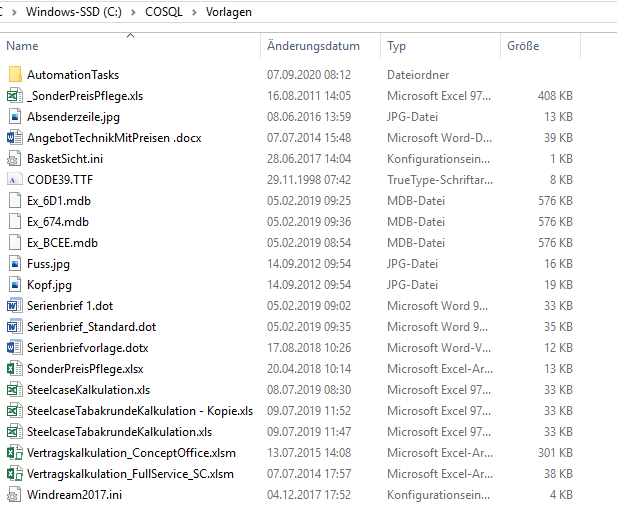Select the CODE39.TTF font file icon
Viewport: 617px width, 515px height.
click(14, 180)
